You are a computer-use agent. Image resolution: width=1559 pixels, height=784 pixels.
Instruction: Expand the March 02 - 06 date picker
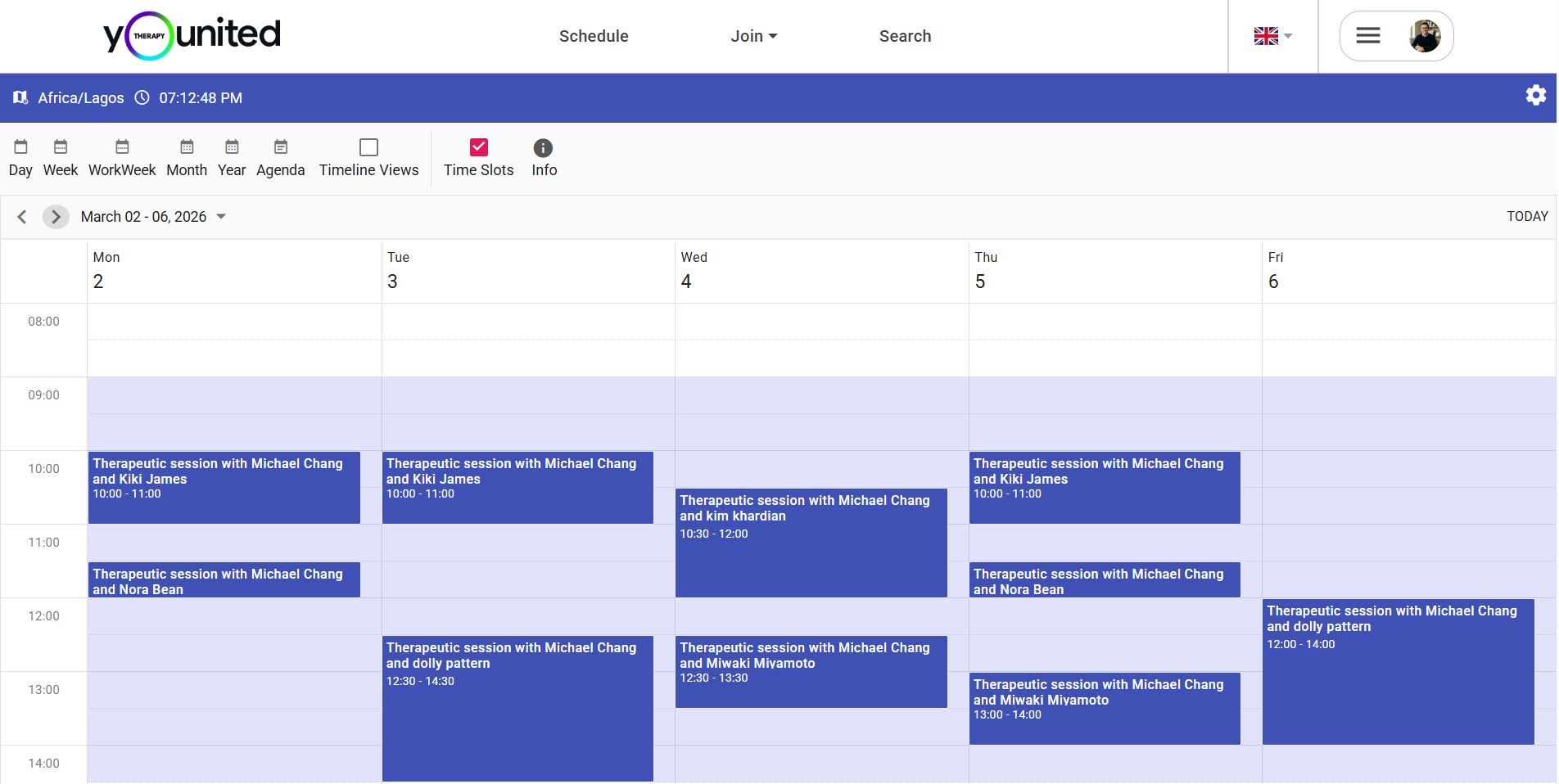pyautogui.click(x=220, y=216)
